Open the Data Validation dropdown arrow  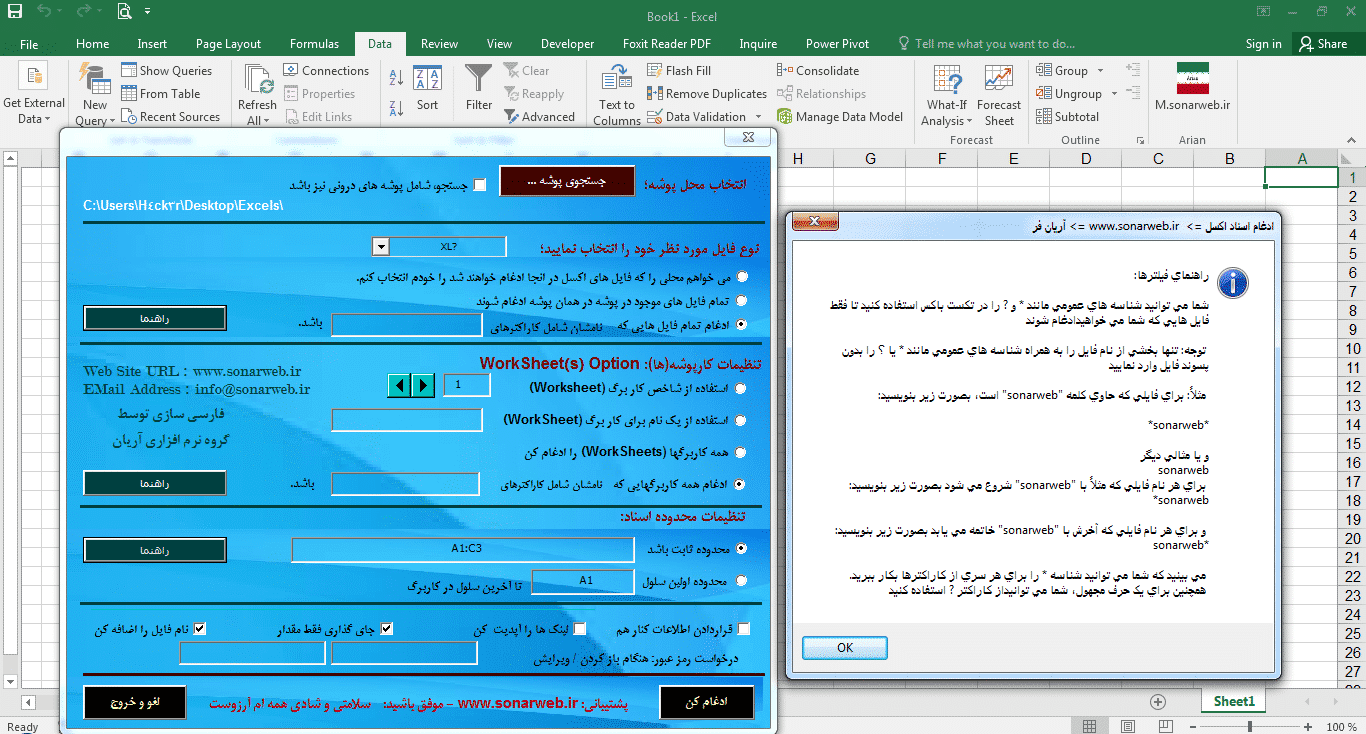coord(758,116)
